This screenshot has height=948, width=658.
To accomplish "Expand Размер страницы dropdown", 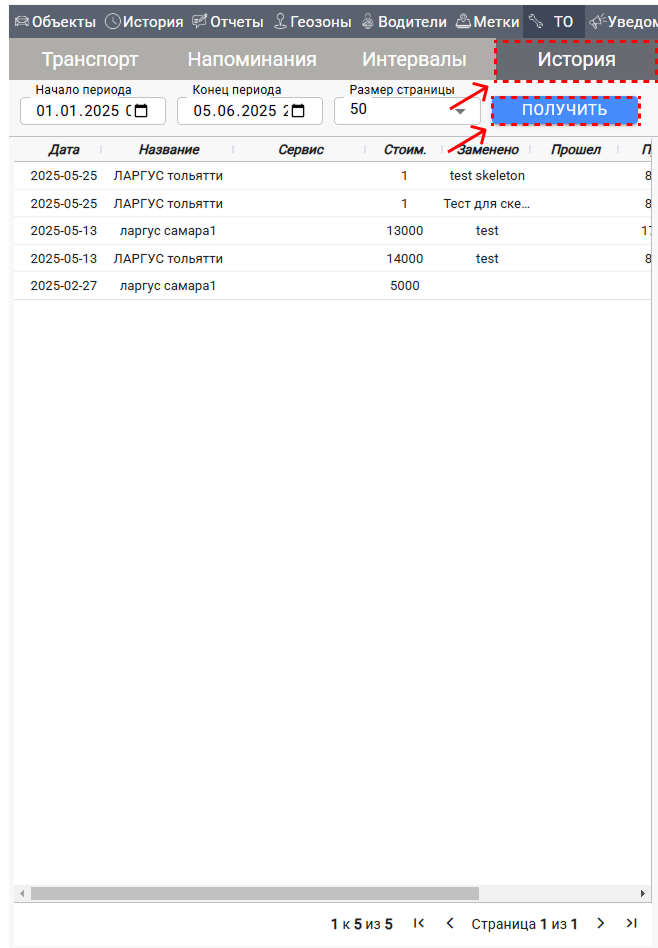I will [460, 111].
